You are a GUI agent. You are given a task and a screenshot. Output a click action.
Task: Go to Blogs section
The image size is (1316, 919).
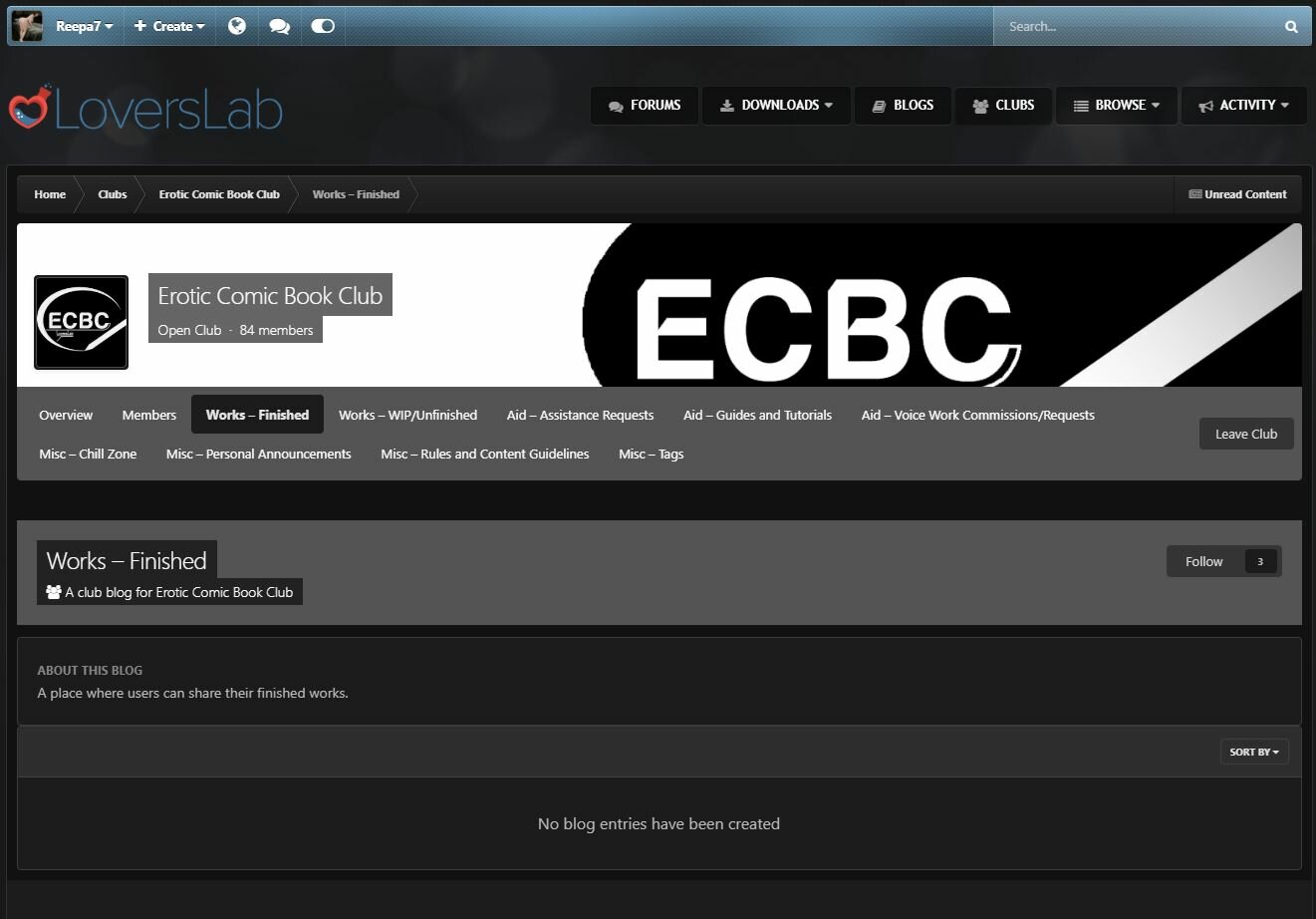904,105
